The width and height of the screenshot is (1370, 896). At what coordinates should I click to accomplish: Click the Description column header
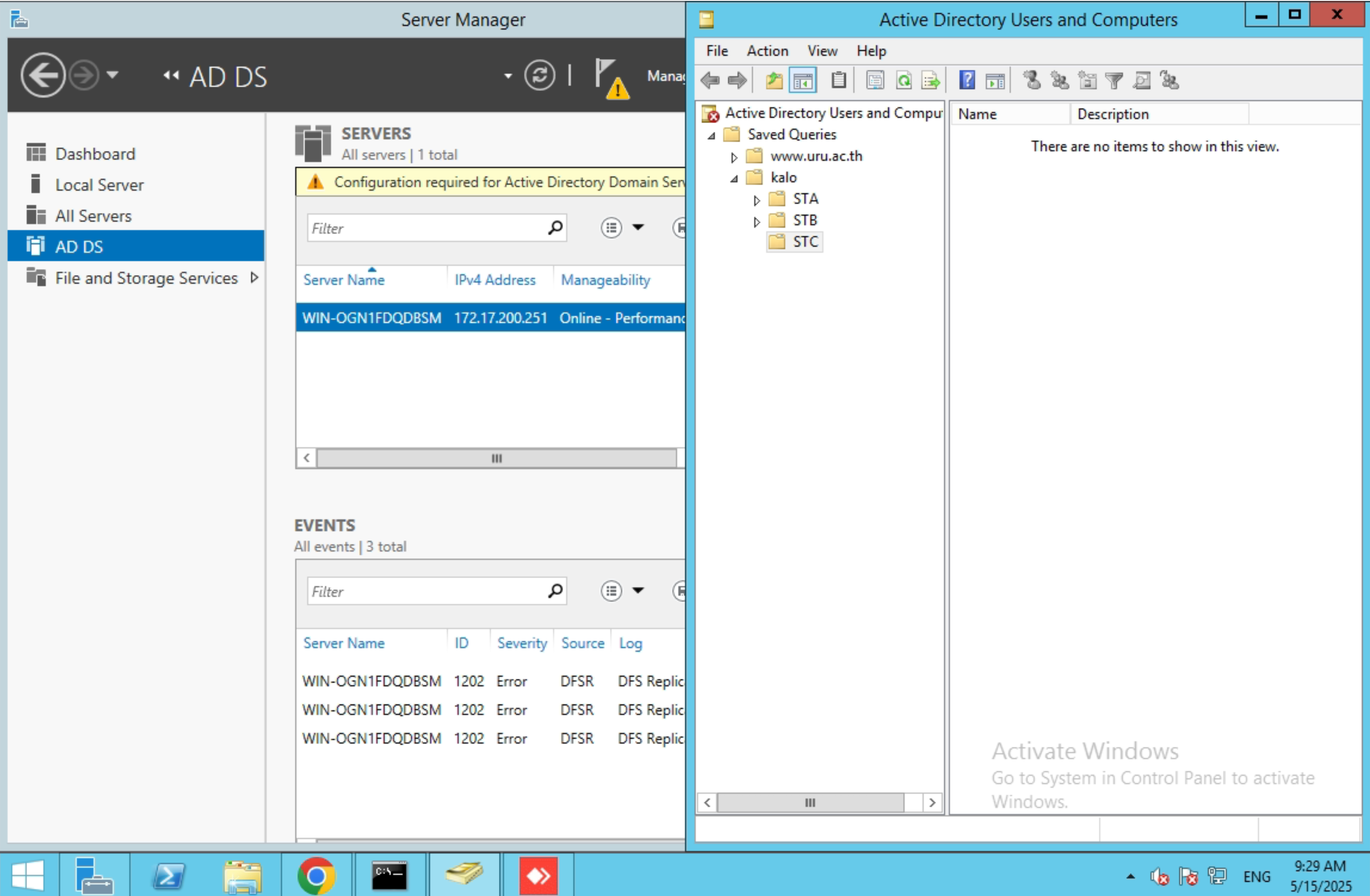tap(1159, 114)
